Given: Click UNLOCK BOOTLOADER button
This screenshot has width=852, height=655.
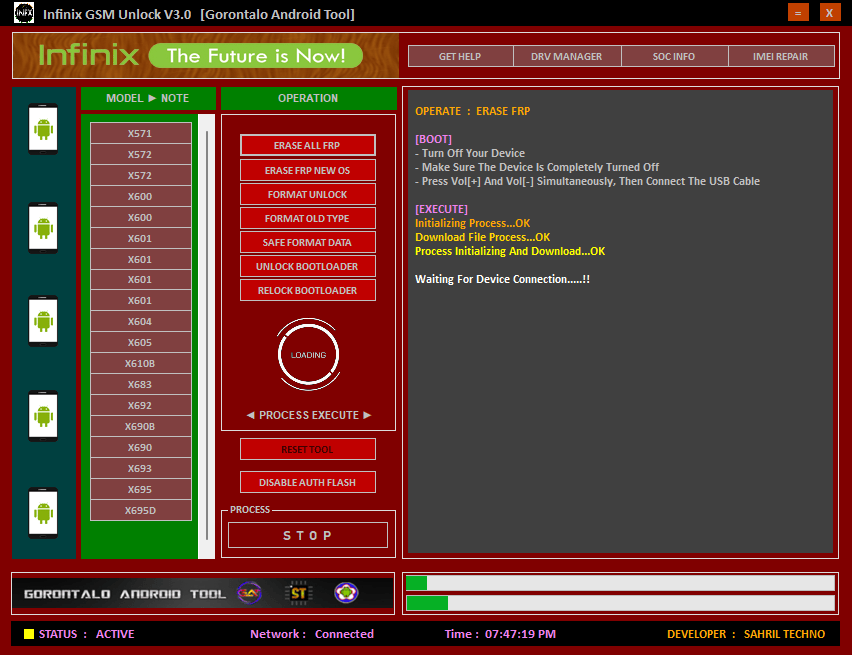Looking at the screenshot, I should point(307,266).
